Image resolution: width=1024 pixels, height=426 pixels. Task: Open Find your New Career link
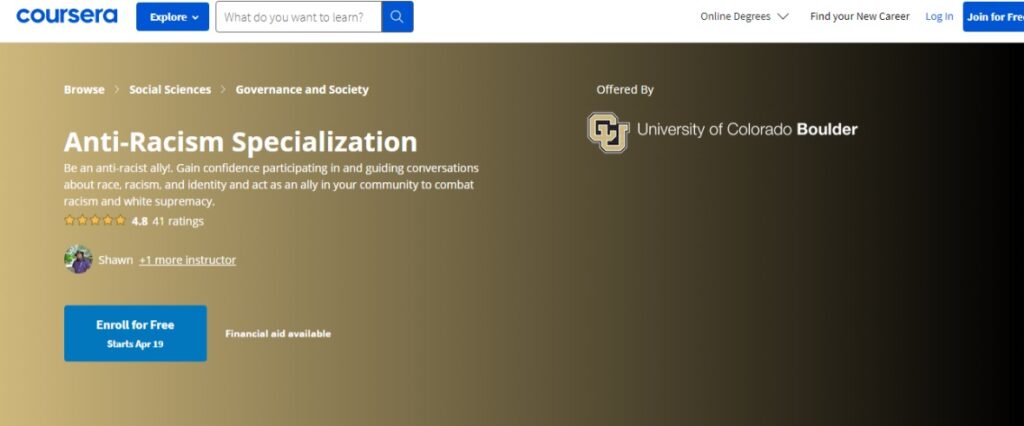[x=859, y=17]
